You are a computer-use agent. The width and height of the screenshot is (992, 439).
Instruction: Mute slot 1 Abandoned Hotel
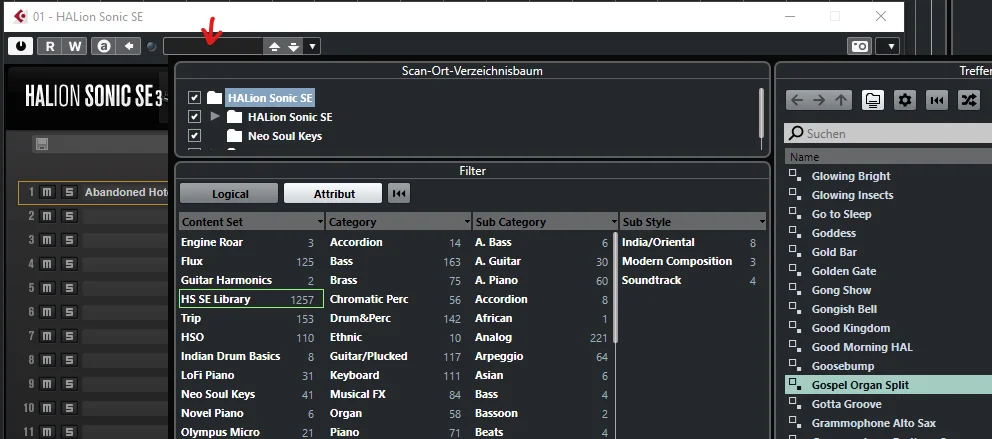click(47, 192)
